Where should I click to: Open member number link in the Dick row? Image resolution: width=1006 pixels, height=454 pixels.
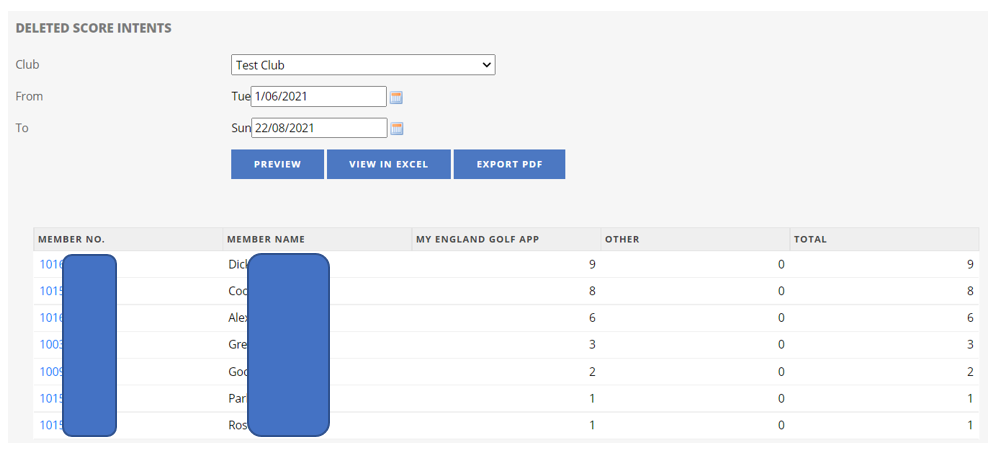tap(51, 264)
